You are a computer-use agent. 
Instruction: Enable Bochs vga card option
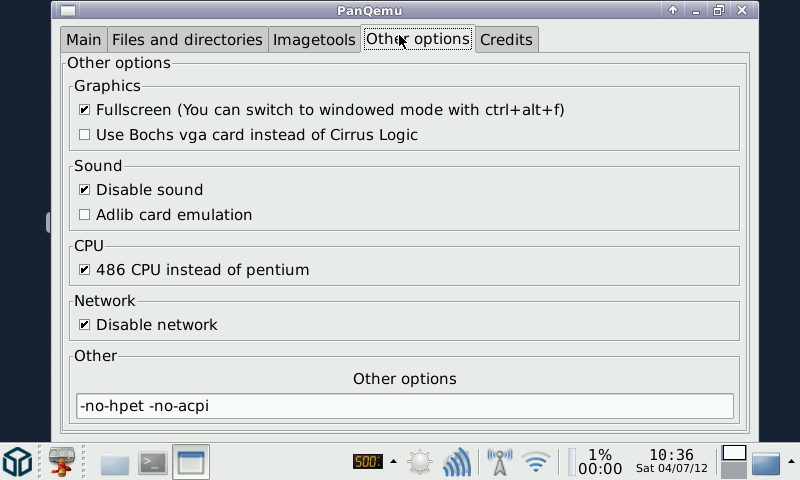click(85, 135)
